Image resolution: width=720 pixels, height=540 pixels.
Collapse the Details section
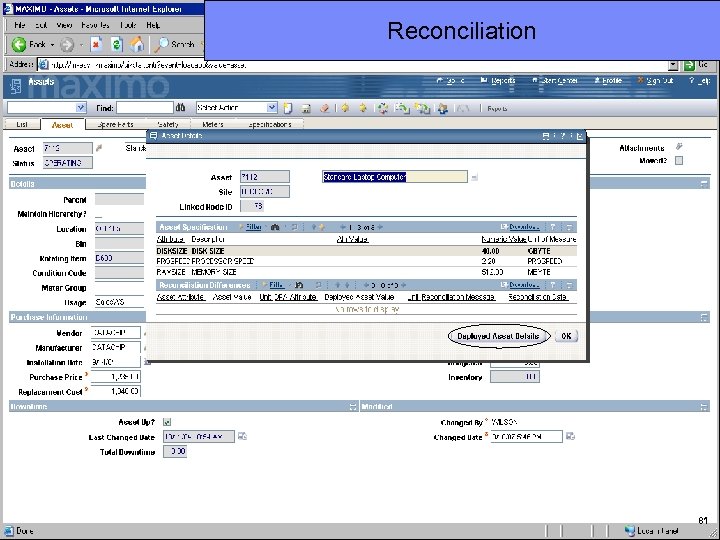[x=704, y=184]
